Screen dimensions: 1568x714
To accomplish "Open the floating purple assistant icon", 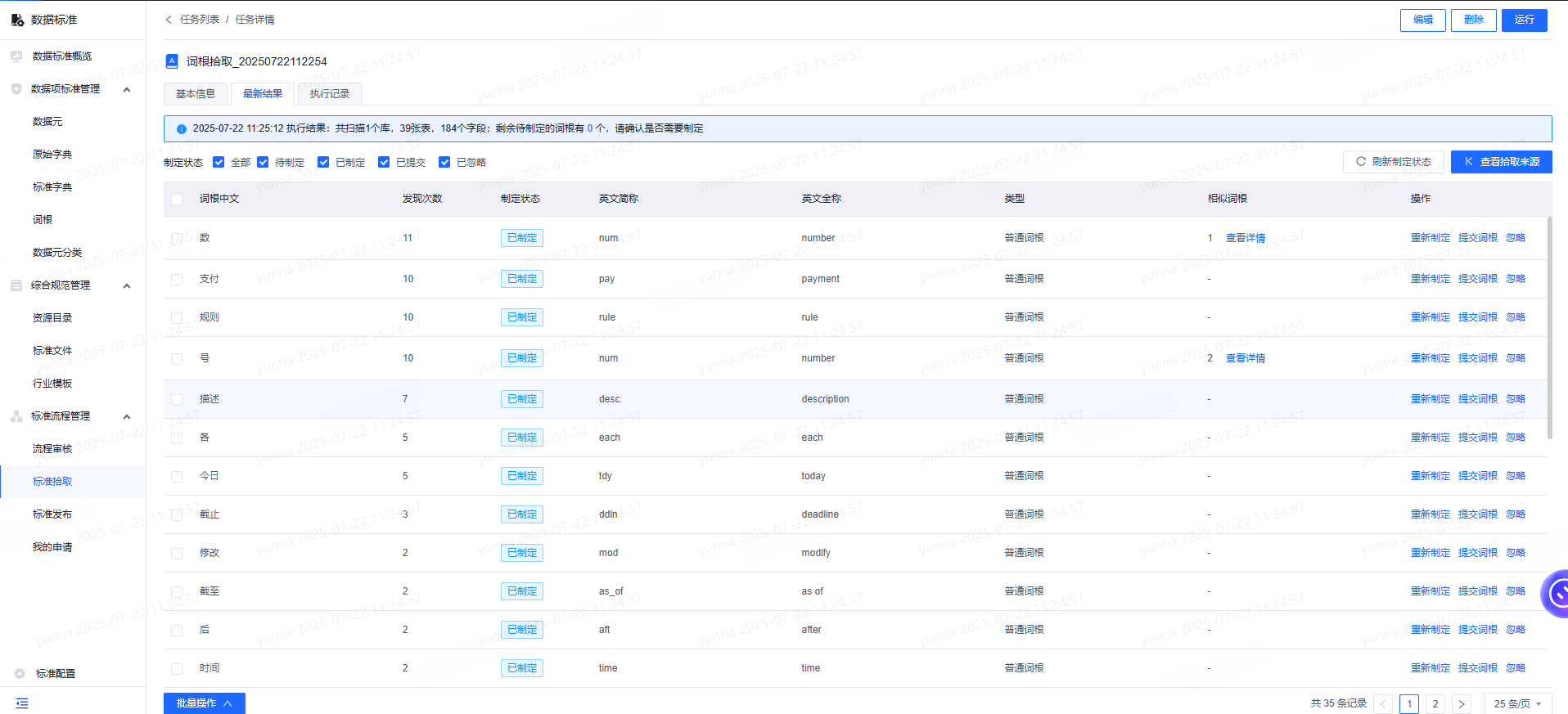I will pos(1555,594).
